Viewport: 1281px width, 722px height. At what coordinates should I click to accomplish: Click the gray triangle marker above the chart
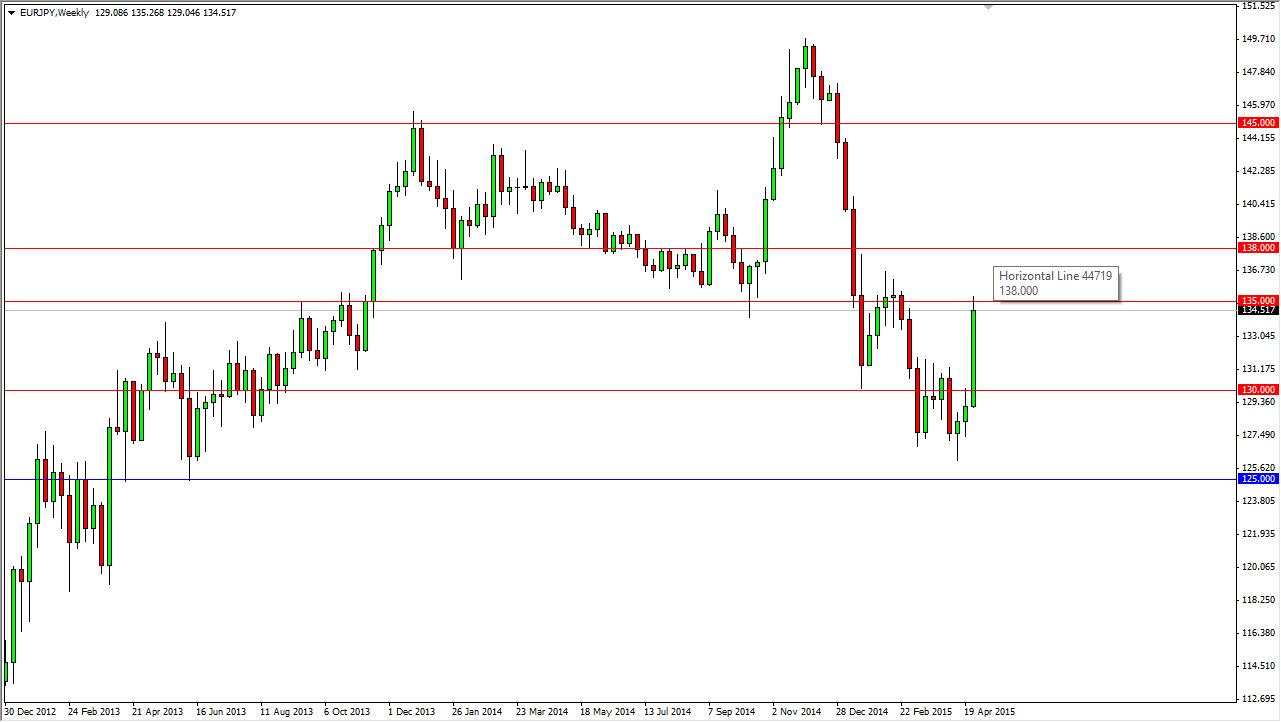point(990,7)
